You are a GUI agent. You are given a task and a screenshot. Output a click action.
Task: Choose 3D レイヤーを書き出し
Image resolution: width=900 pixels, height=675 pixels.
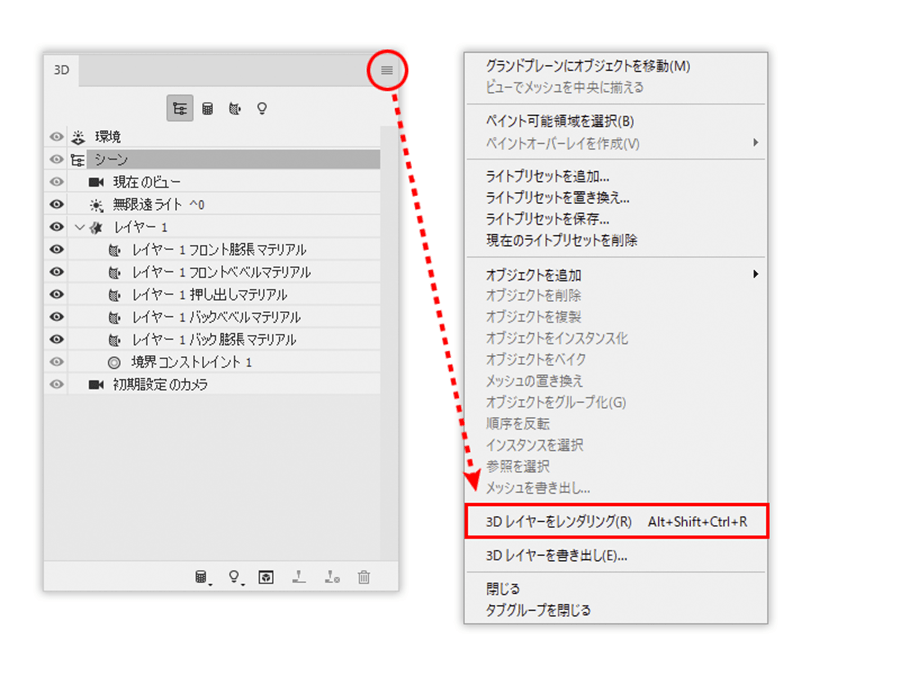[x=616, y=555]
